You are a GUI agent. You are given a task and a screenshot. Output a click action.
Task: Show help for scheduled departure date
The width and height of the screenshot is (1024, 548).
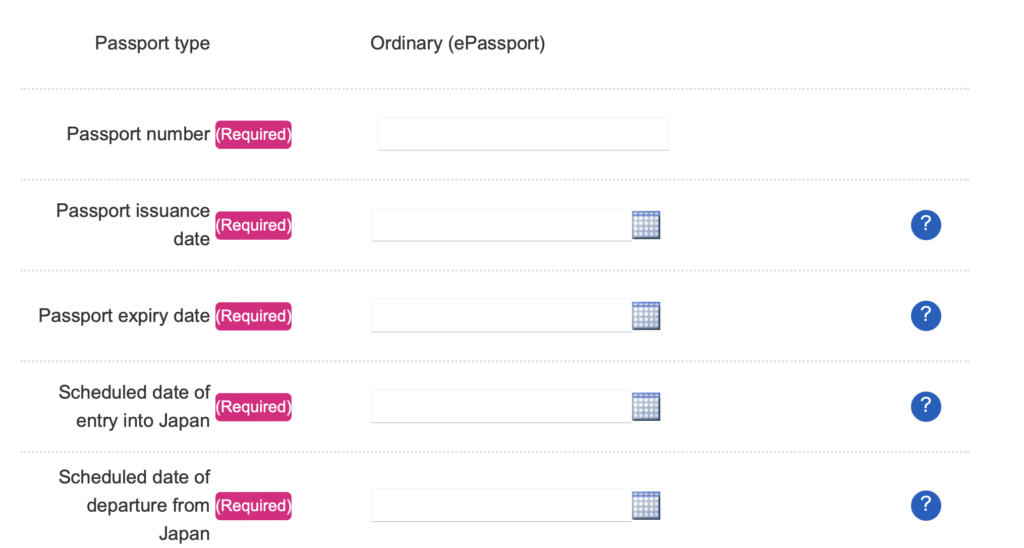click(x=925, y=506)
